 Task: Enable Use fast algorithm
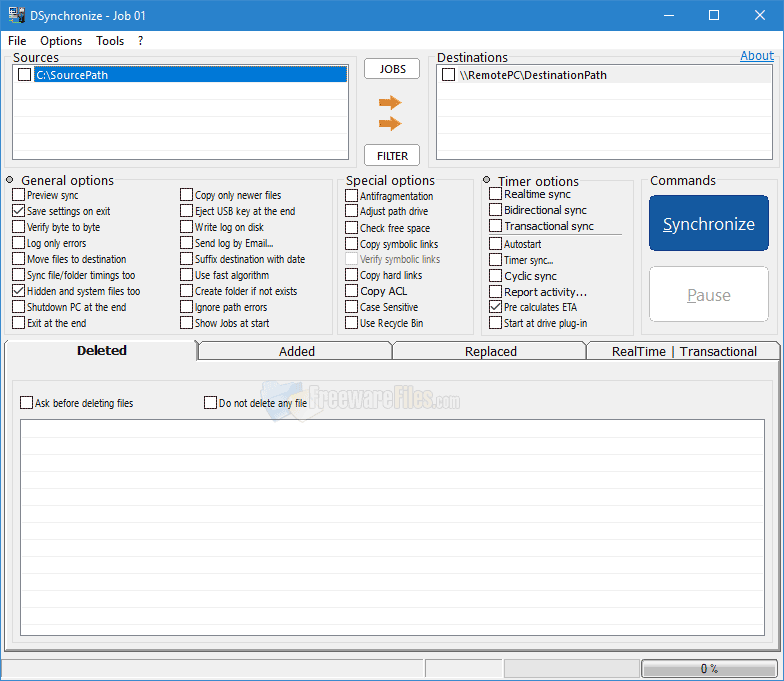click(186, 275)
